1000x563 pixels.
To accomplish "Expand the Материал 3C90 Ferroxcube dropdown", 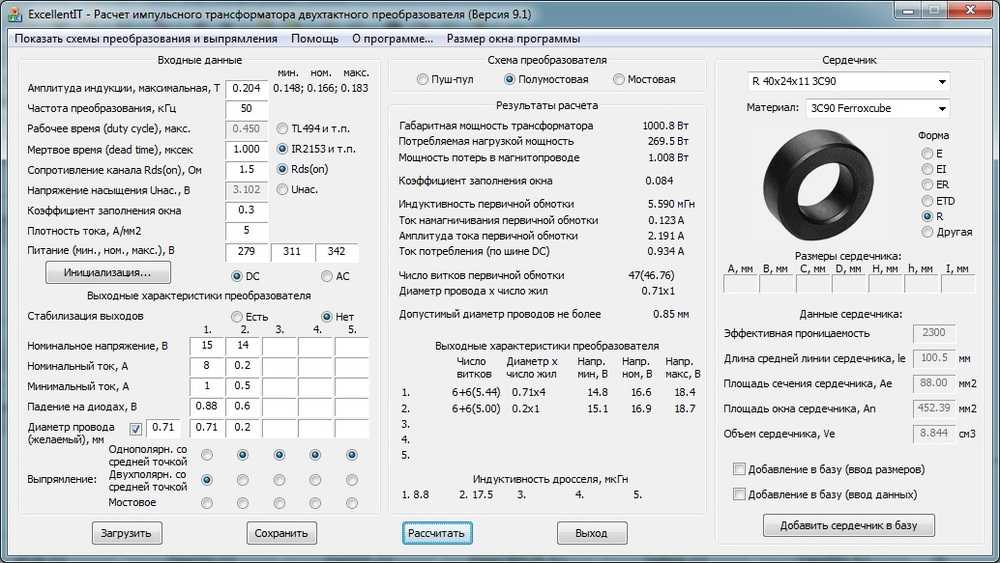I will click(x=878, y=108).
